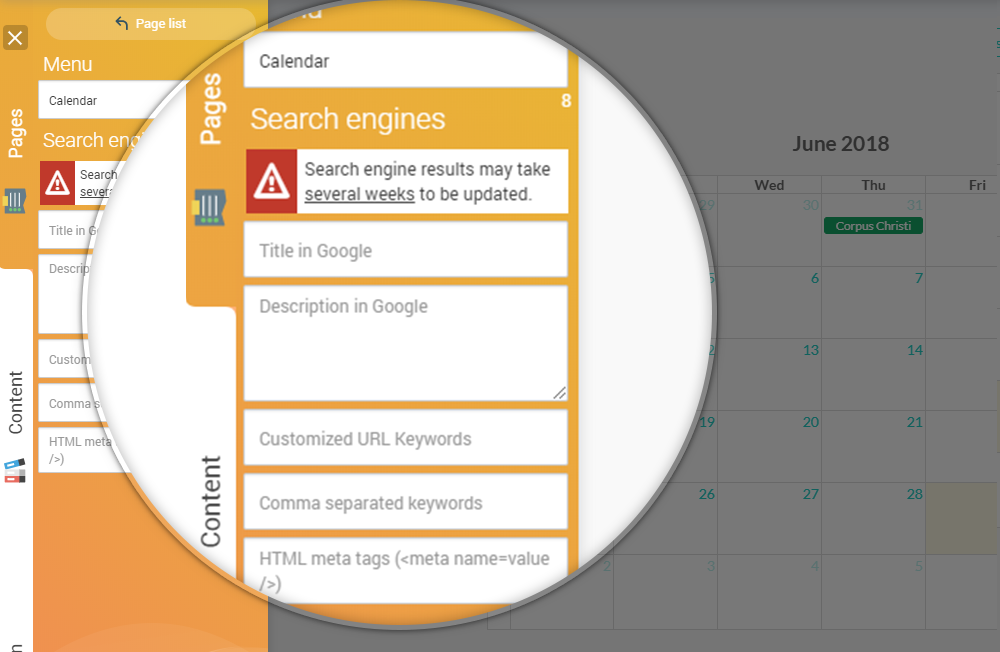Click the Fri column header
The height and width of the screenshot is (652, 1000).
tap(977, 185)
